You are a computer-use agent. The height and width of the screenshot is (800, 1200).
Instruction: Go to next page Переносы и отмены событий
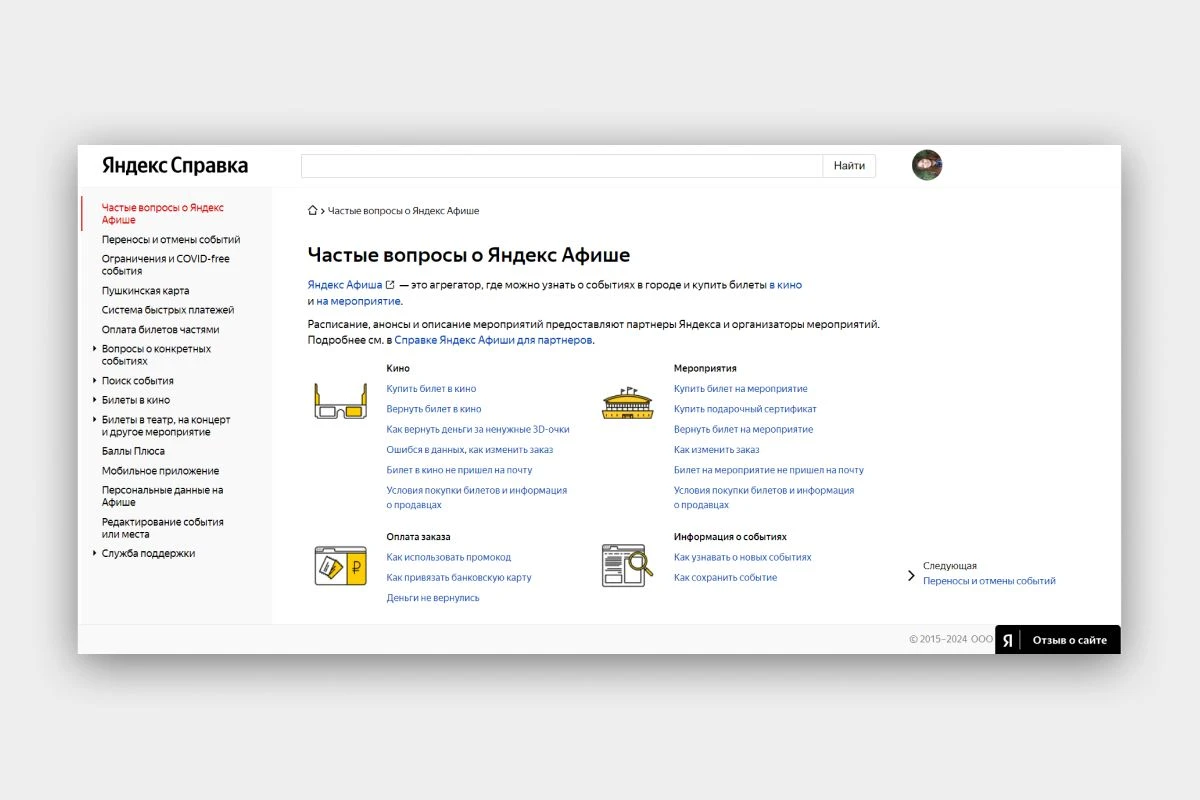989,581
